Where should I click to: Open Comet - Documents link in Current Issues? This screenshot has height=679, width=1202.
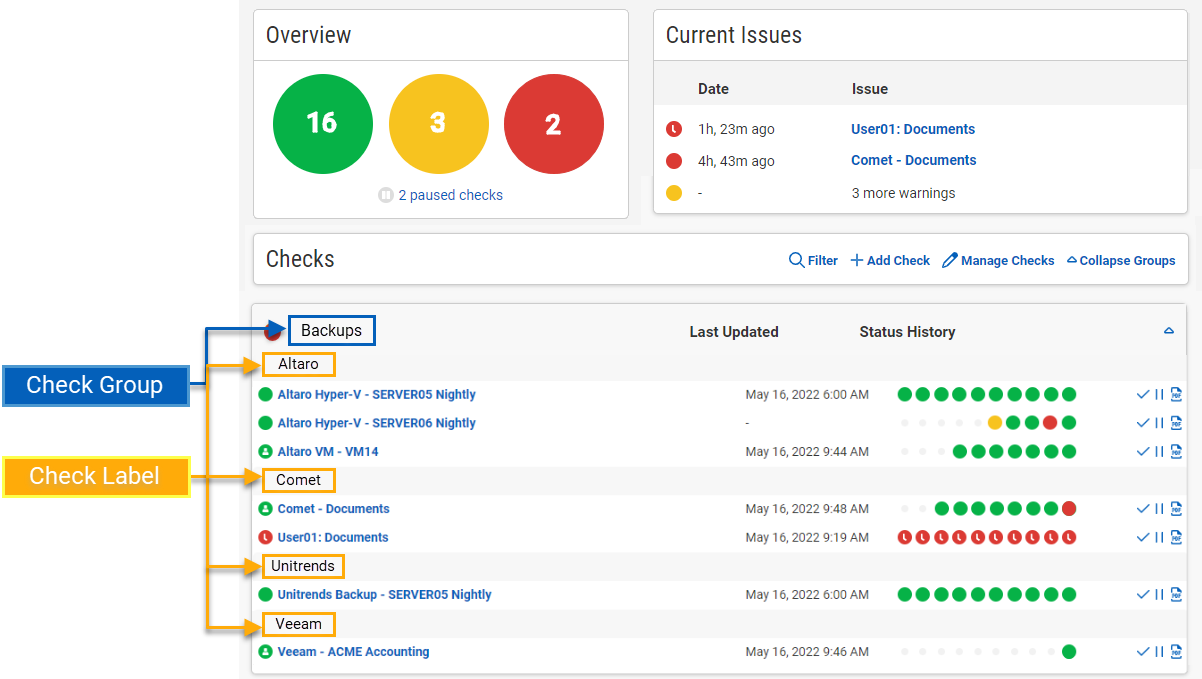[914, 160]
